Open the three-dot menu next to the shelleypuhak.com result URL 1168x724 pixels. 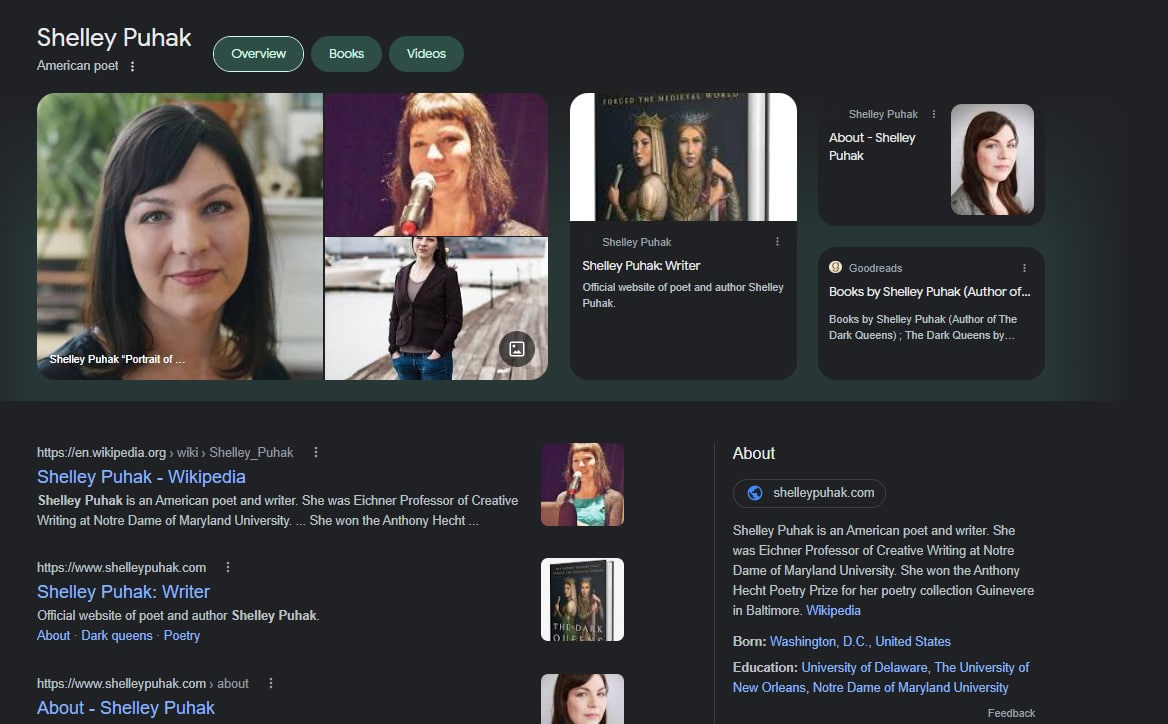coord(228,567)
